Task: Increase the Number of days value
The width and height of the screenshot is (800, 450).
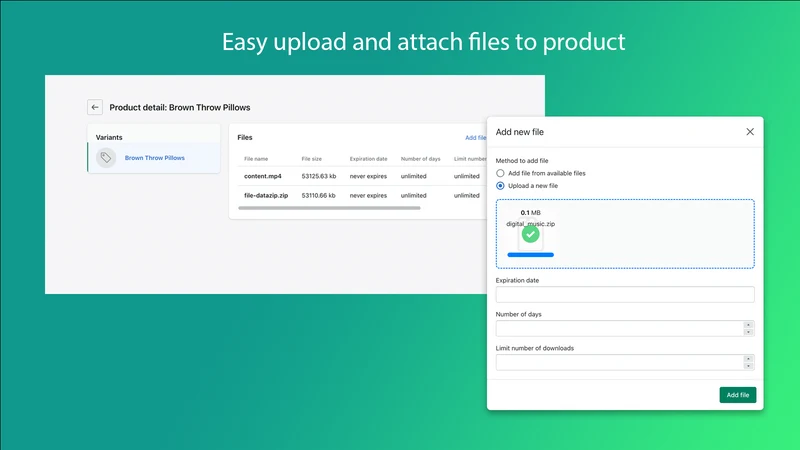Action: [748, 325]
